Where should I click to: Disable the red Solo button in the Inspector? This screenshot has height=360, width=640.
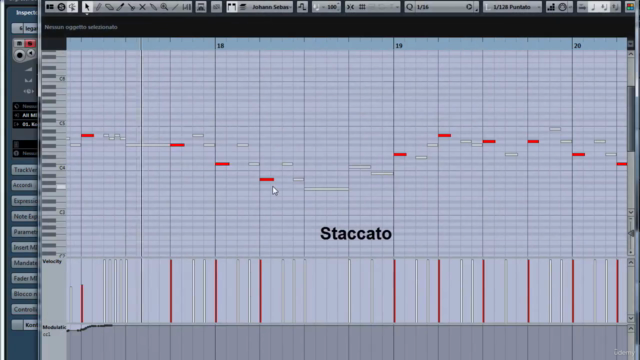pyautogui.click(x=30, y=44)
